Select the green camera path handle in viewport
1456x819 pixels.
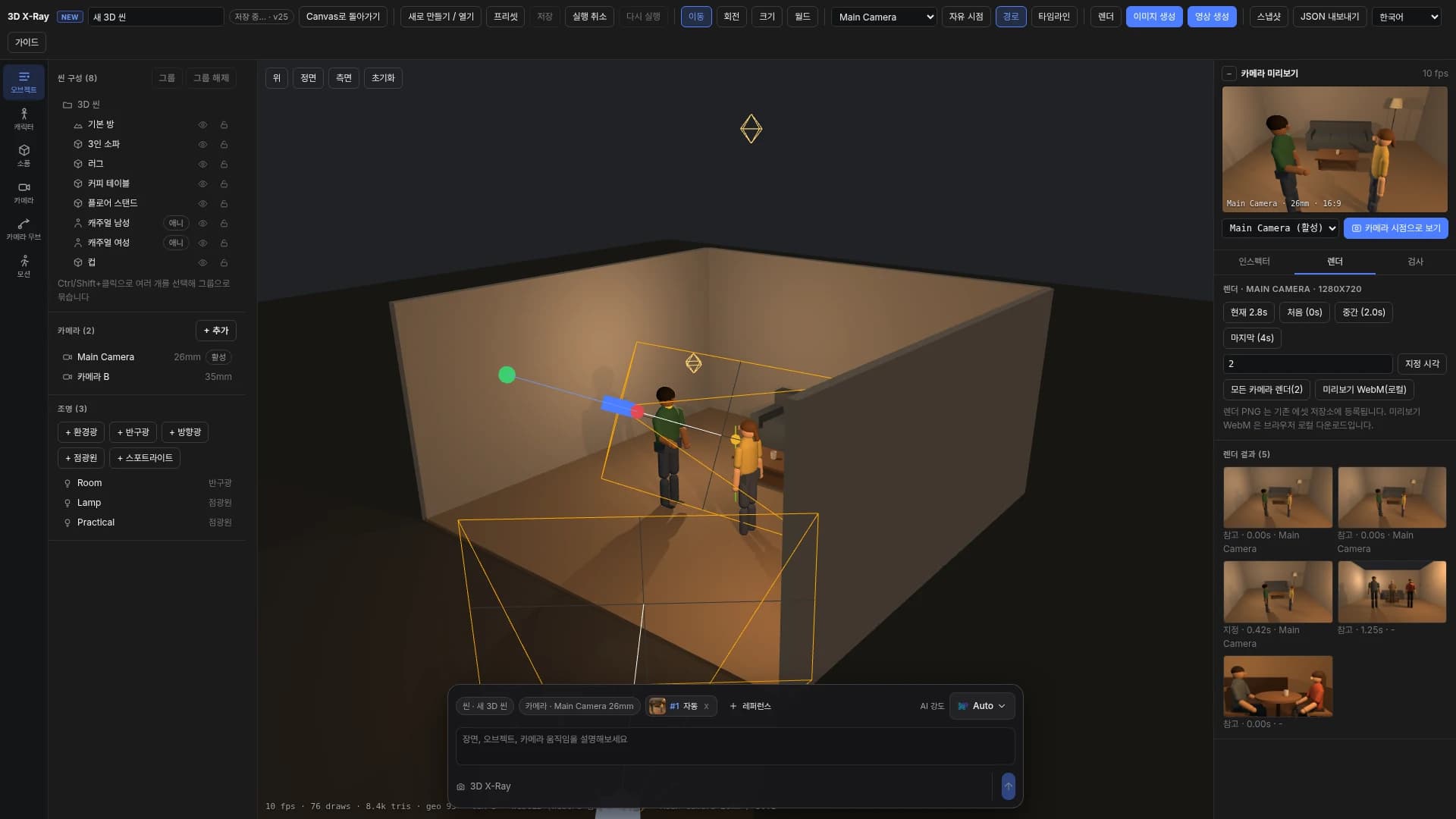tap(507, 375)
